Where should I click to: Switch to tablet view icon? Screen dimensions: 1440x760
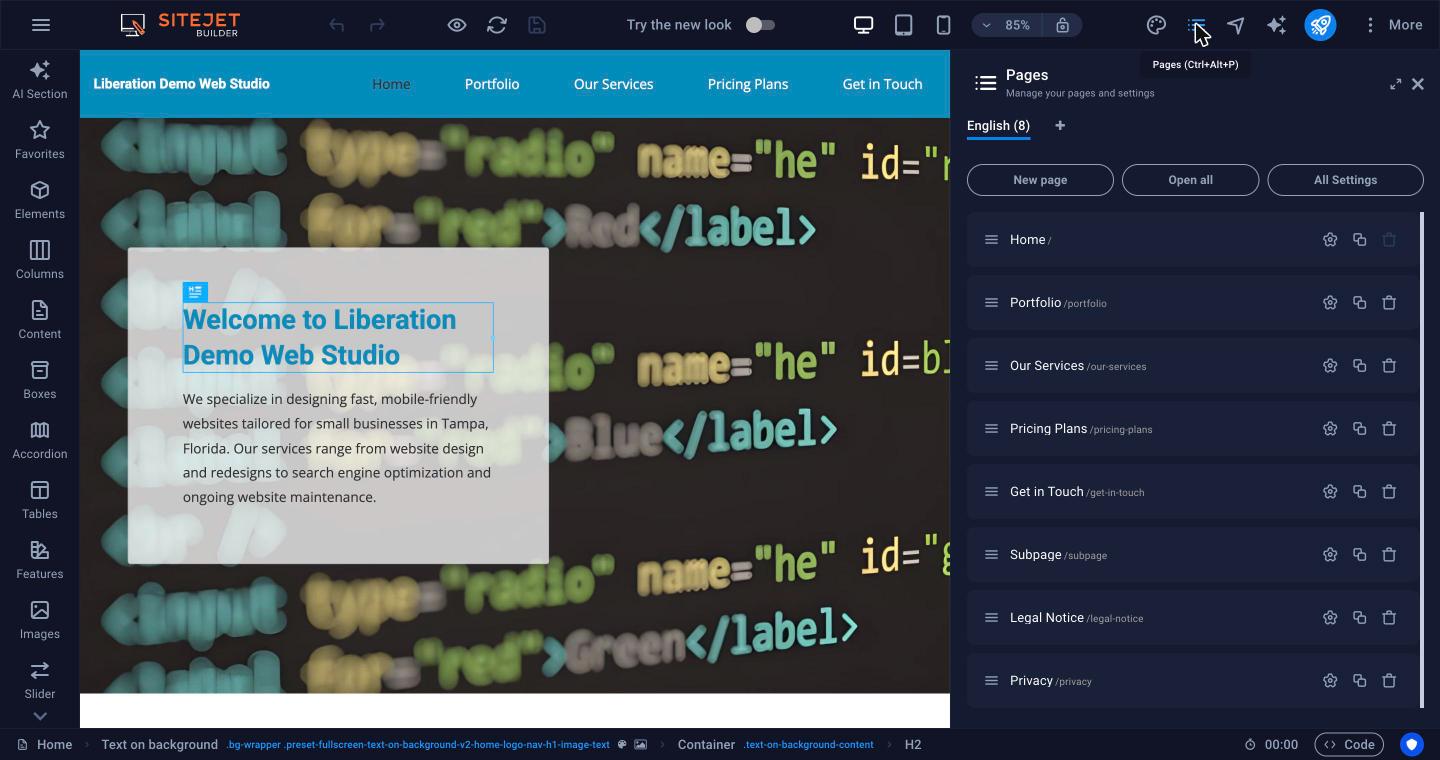pyautogui.click(x=903, y=25)
